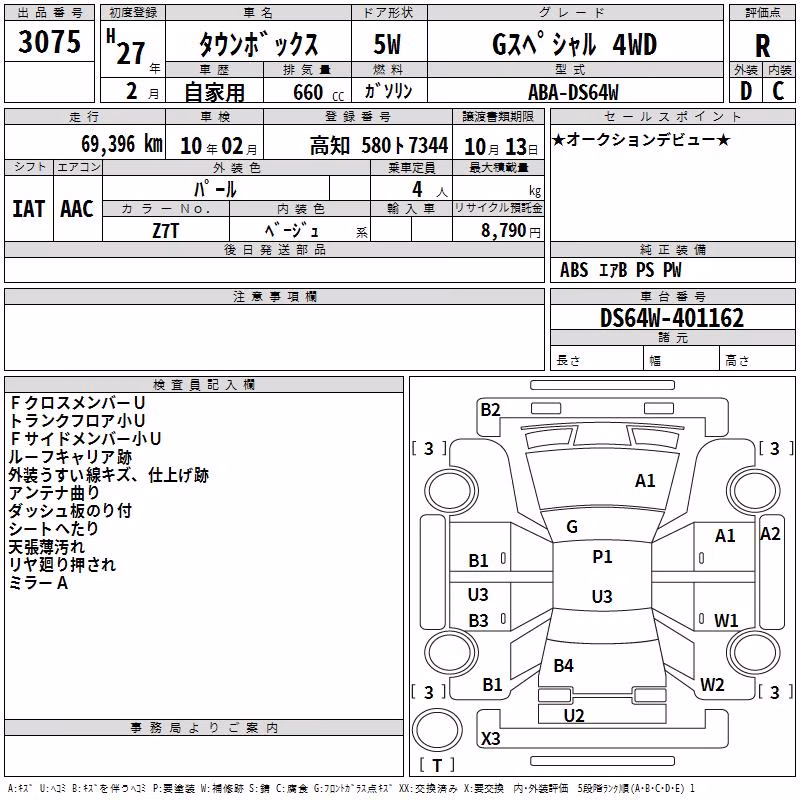Click the transfer document deadline 10月 13日
This screenshot has height=800, width=800.
(501, 147)
